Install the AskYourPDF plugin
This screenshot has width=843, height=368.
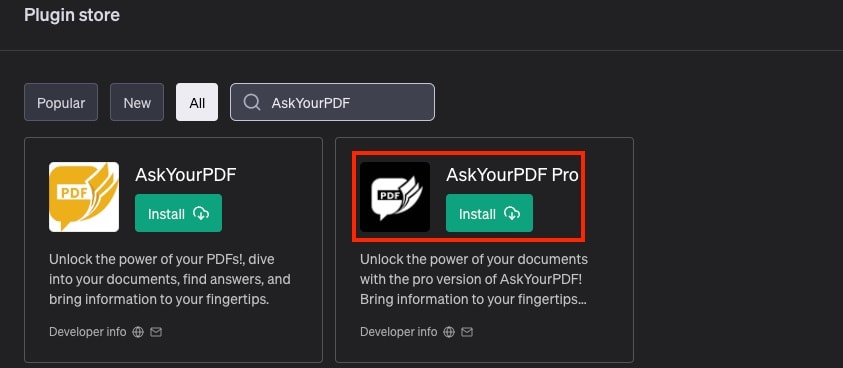[178, 213]
